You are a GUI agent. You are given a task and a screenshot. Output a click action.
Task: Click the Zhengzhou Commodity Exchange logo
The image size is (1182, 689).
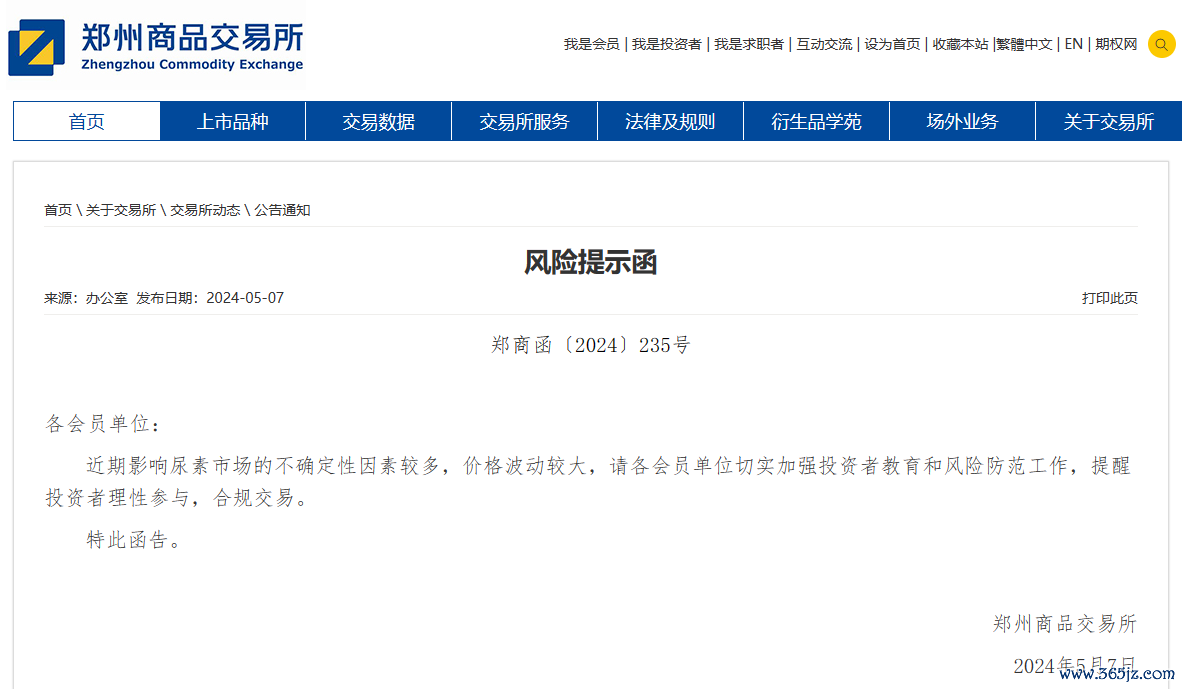pyautogui.click(x=156, y=46)
